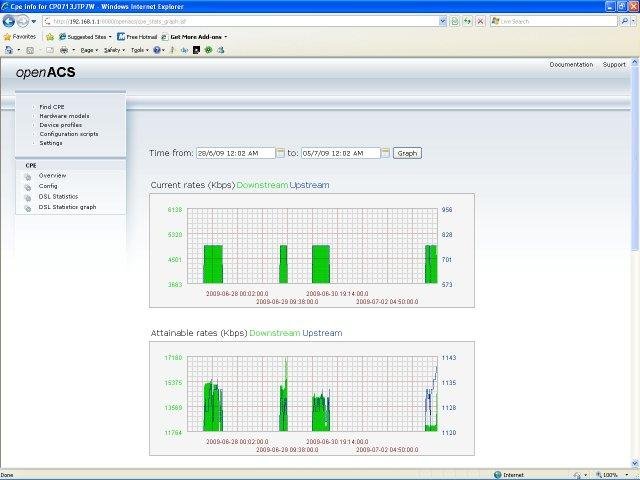Click the icon next to DSL Statistics graph
Viewport: 640px width, 480px height.
[x=28, y=209]
